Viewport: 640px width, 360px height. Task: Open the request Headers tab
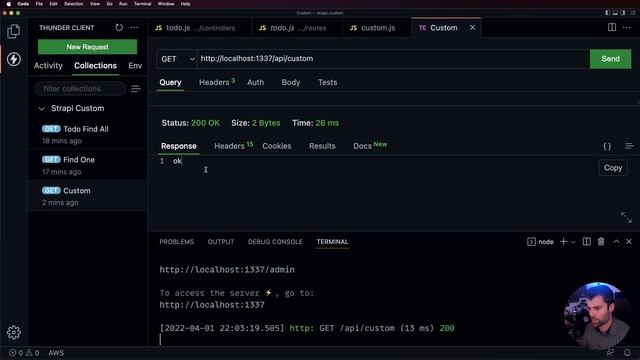(217, 82)
